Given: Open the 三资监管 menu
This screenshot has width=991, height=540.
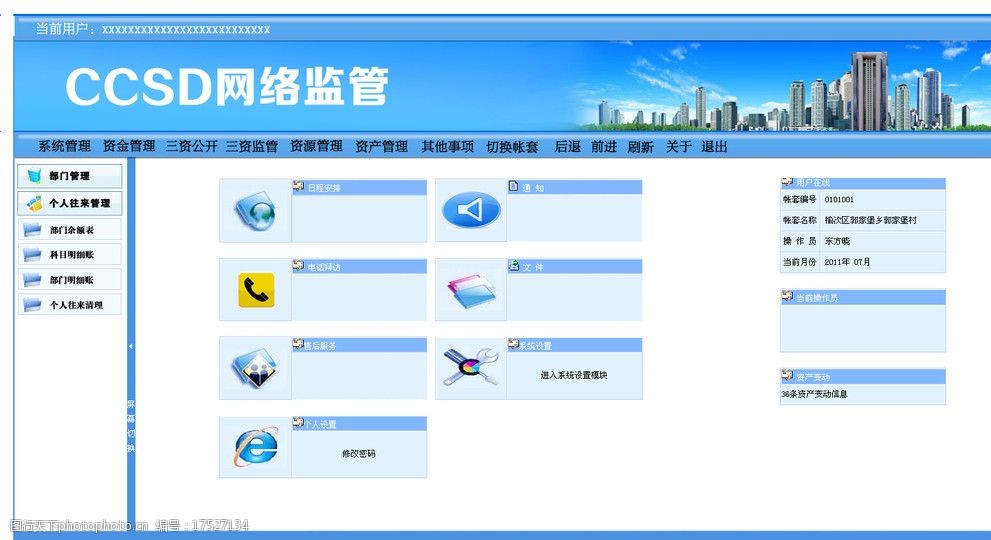Looking at the screenshot, I should point(252,147).
